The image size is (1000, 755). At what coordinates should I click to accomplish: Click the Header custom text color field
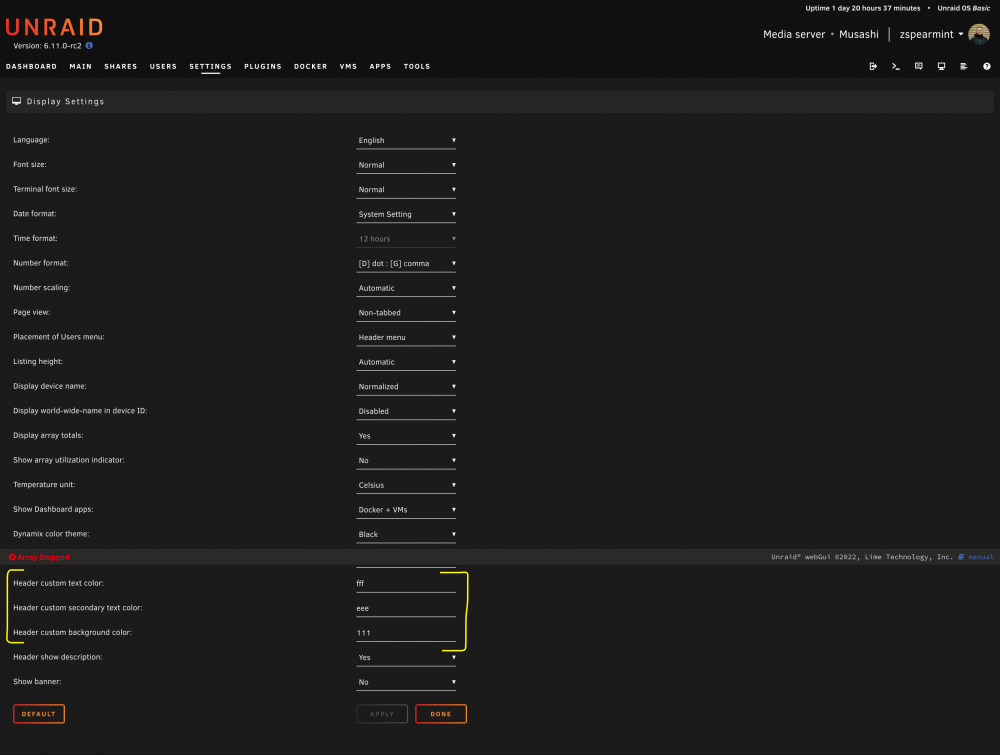pos(406,583)
